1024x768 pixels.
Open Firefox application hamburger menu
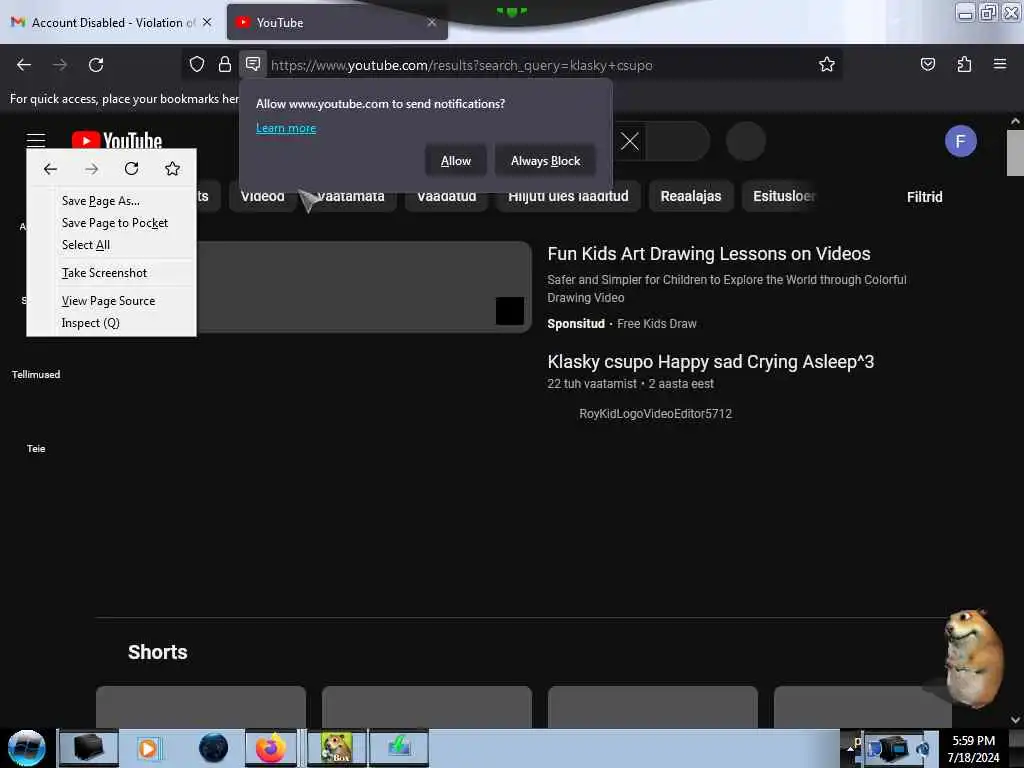1000,64
